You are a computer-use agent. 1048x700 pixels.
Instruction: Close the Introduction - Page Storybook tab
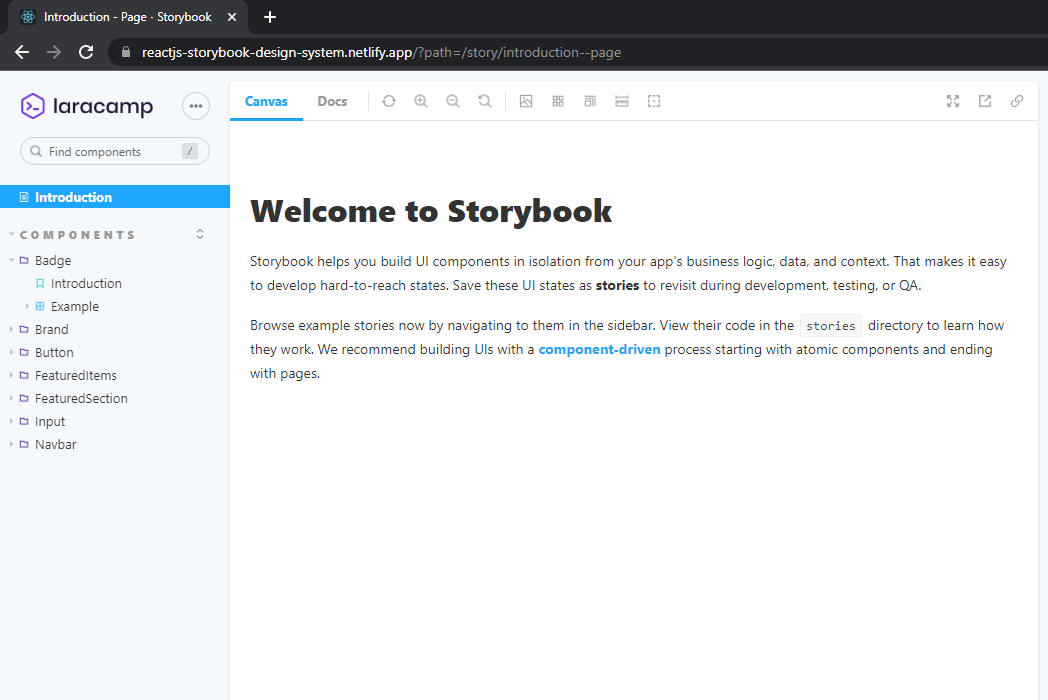pos(232,17)
